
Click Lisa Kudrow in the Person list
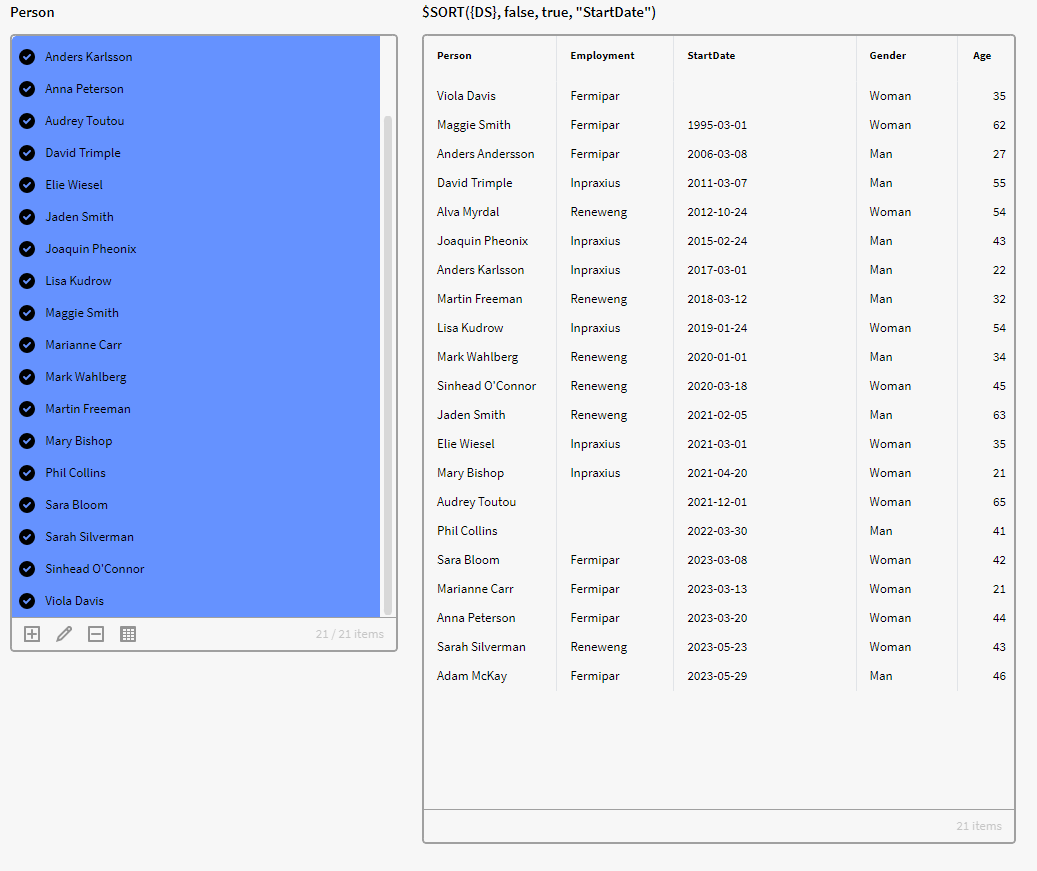(78, 281)
